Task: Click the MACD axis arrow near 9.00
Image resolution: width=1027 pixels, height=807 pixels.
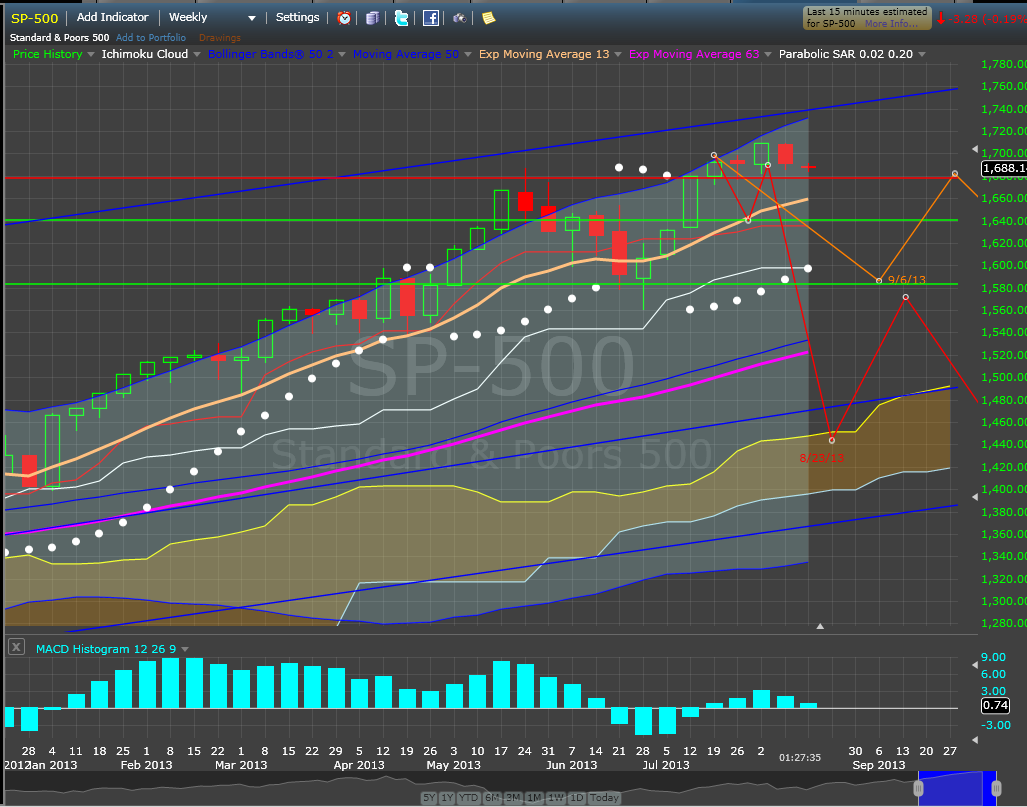Action: [975, 665]
